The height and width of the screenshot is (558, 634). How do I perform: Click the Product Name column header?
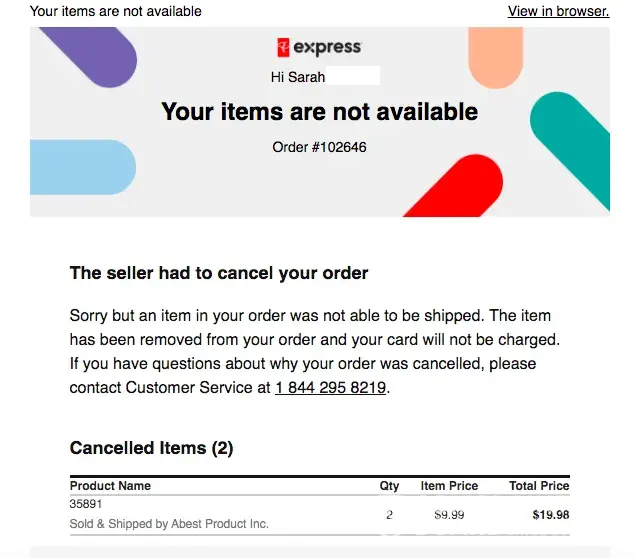110,486
